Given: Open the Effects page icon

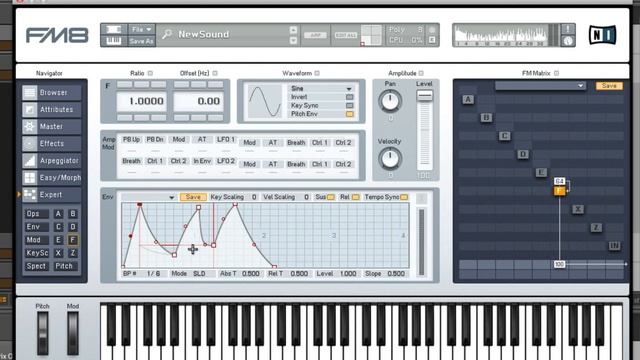Looking at the screenshot, I should coord(29,144).
